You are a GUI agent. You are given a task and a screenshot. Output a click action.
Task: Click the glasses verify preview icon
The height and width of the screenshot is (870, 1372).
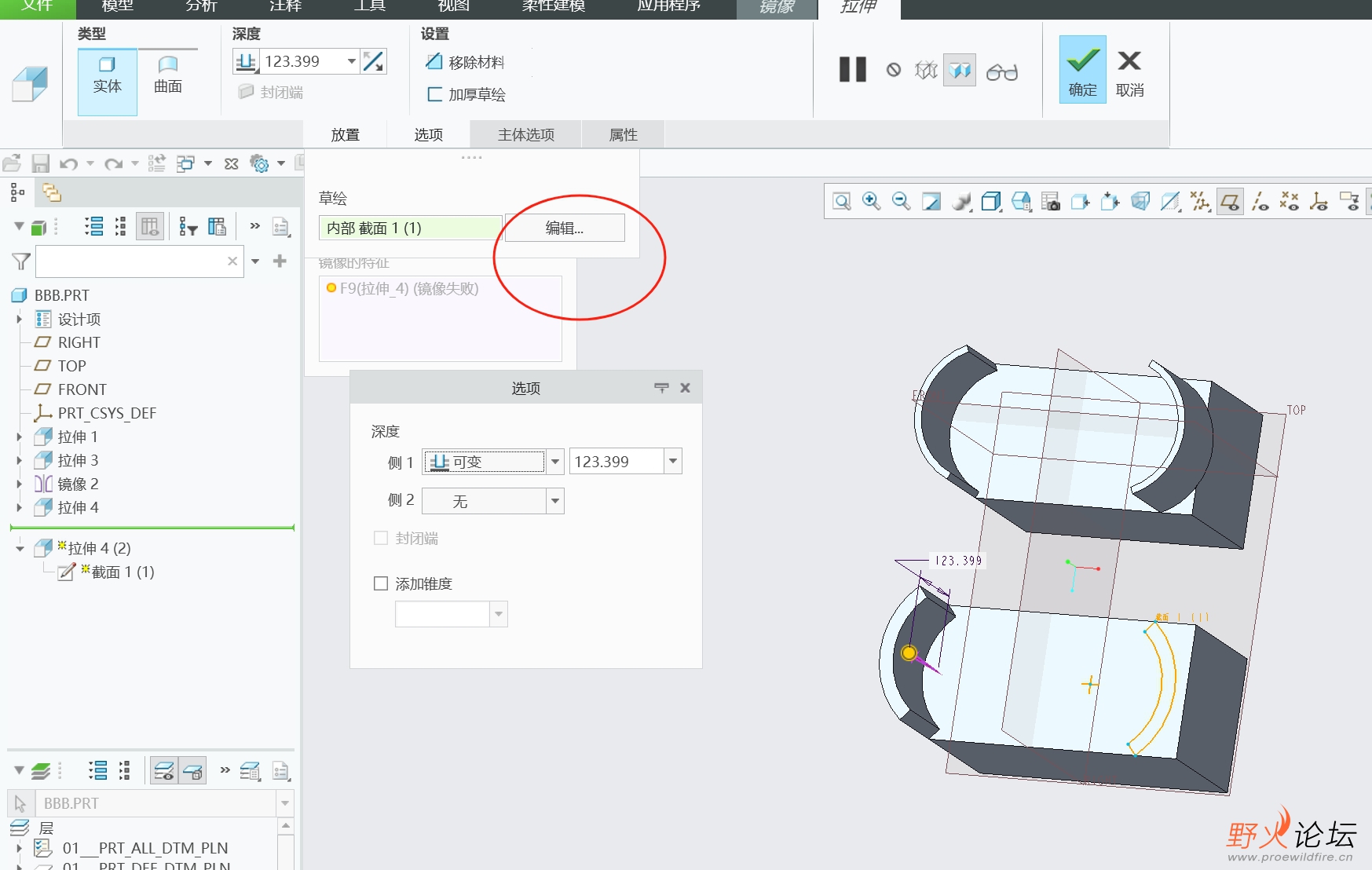[x=1001, y=71]
